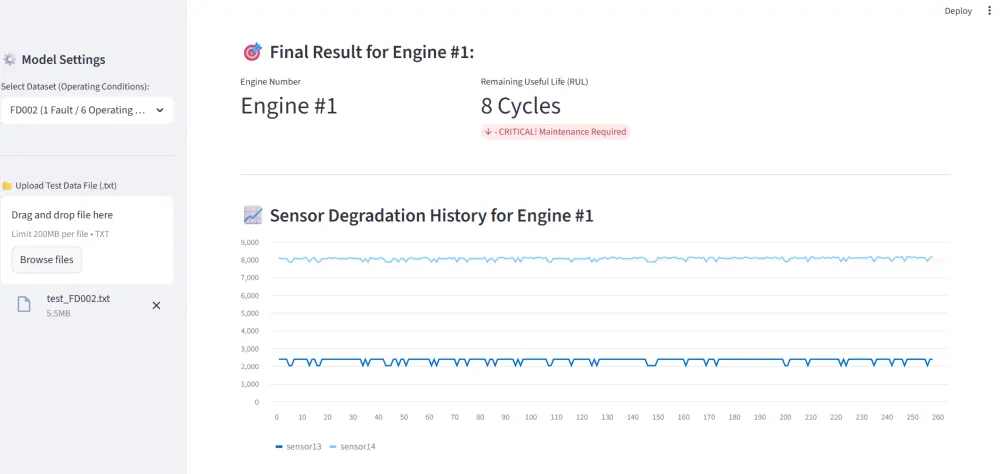Open the three-dot main menu
The image size is (1000, 474).
990,11
